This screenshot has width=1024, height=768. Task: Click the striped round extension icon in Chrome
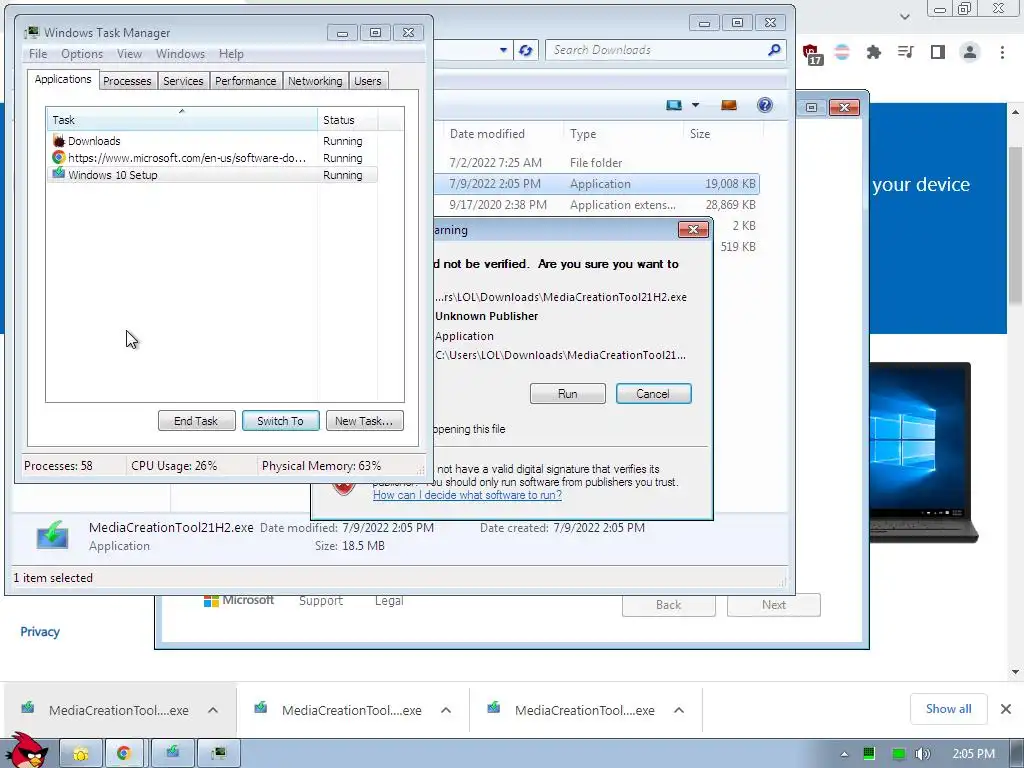click(842, 52)
